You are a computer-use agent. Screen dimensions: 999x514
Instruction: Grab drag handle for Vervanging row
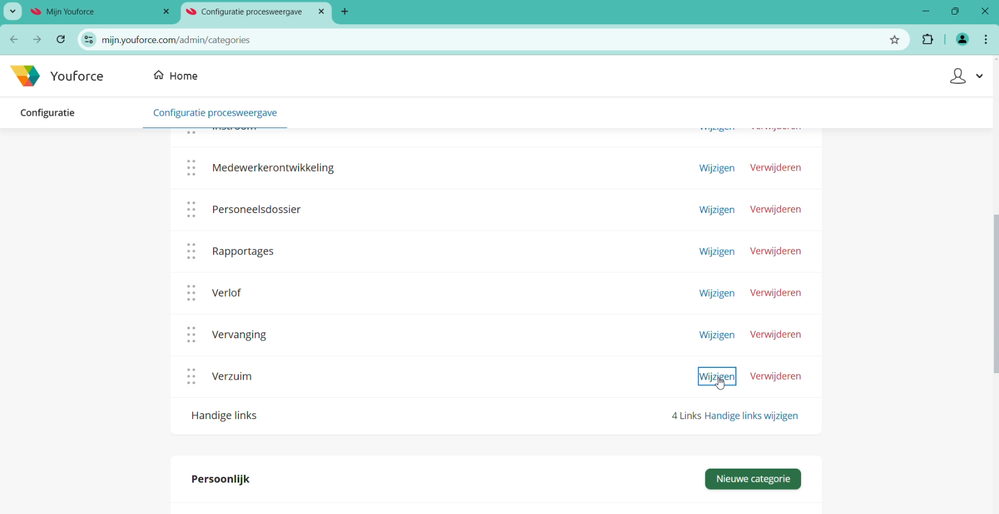[191, 334]
